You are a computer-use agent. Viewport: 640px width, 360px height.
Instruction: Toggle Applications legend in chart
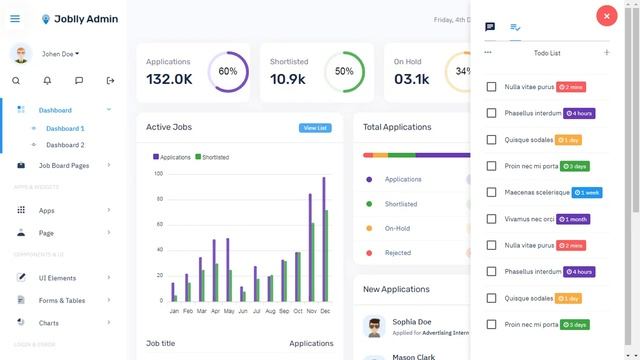[172, 157]
